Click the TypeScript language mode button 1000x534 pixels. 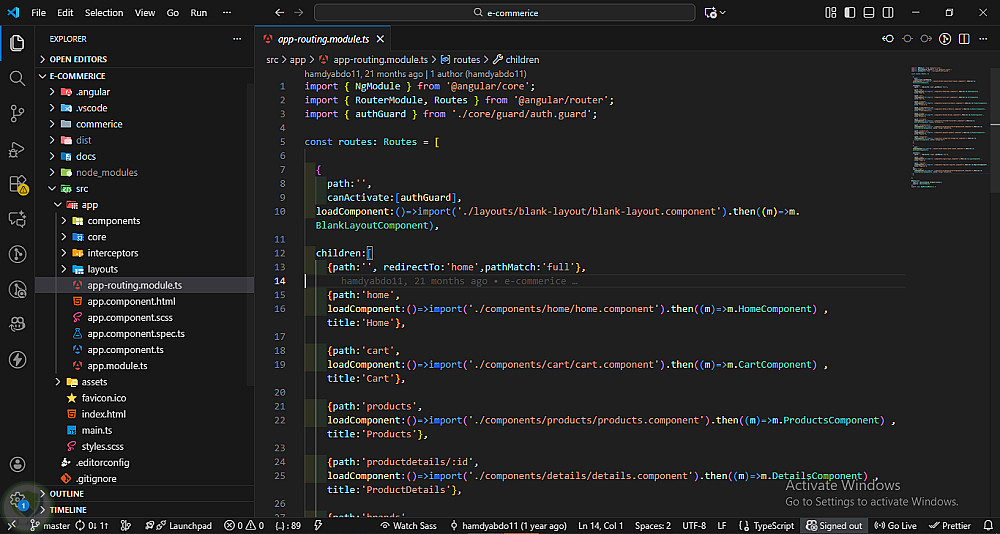(768, 525)
